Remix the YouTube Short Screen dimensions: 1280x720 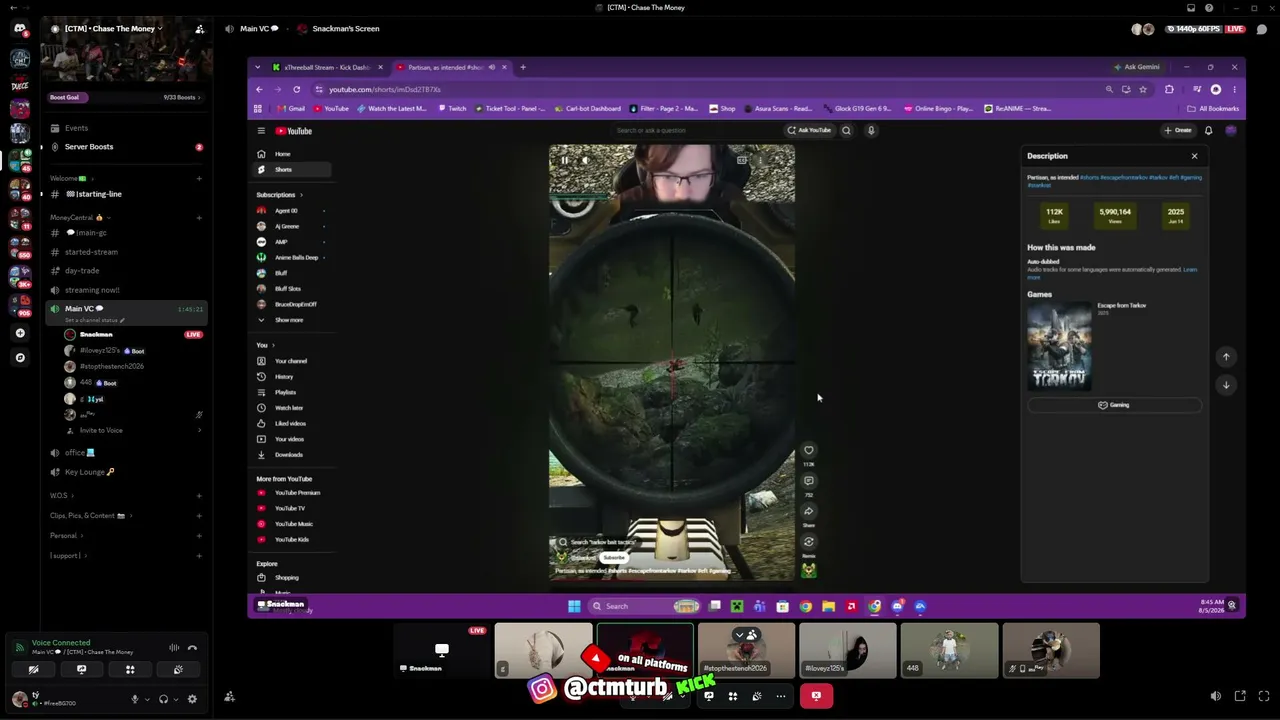click(809, 542)
